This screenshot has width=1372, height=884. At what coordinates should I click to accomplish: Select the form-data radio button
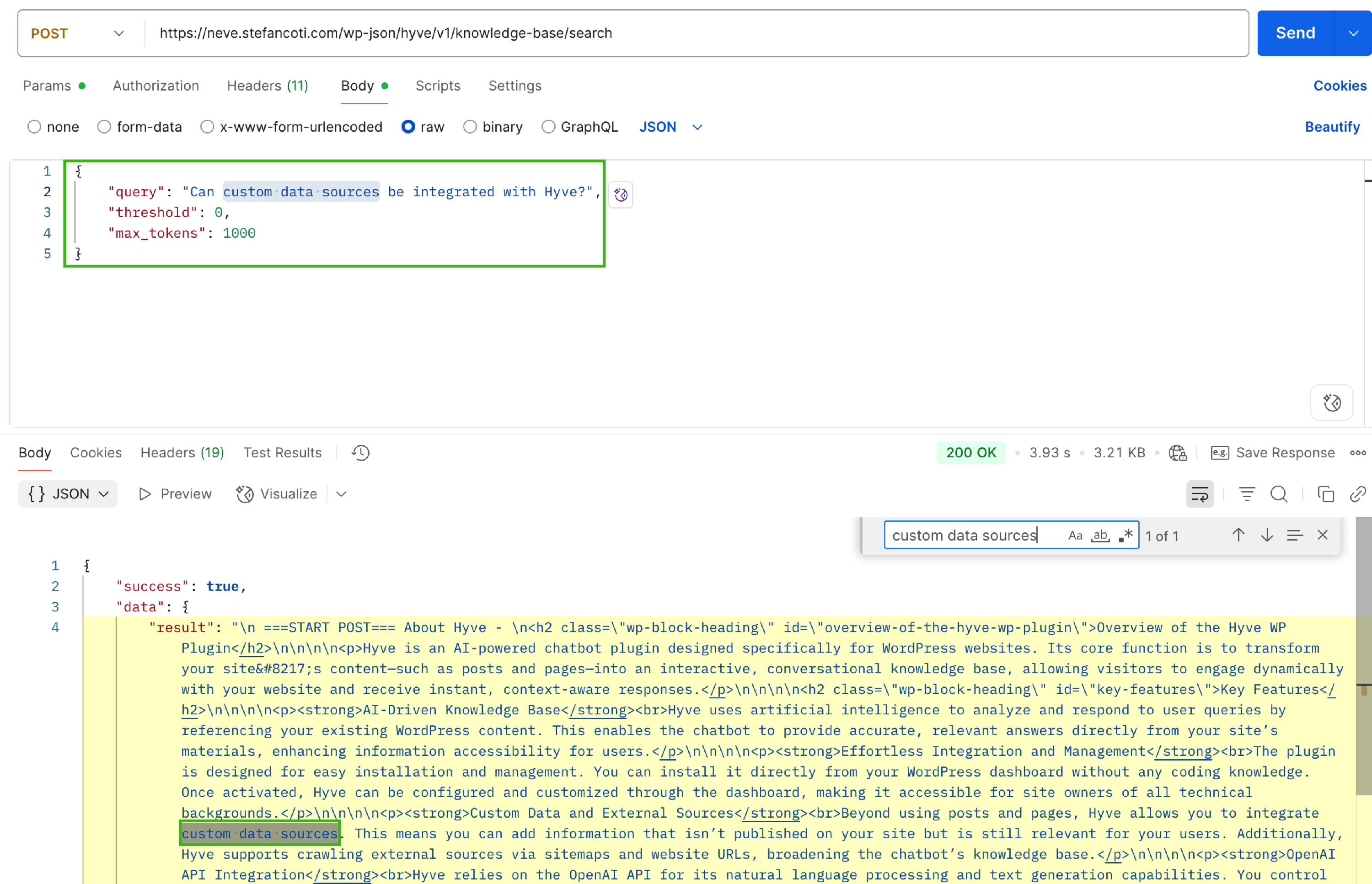pyautogui.click(x=104, y=127)
